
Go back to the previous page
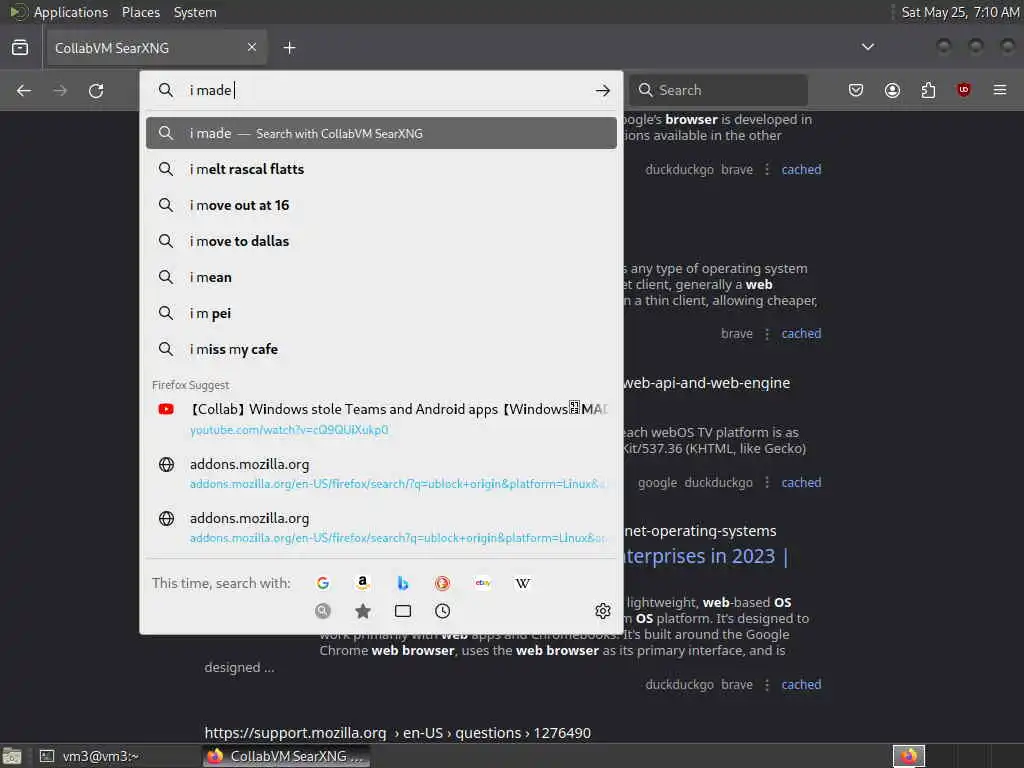coord(24,90)
